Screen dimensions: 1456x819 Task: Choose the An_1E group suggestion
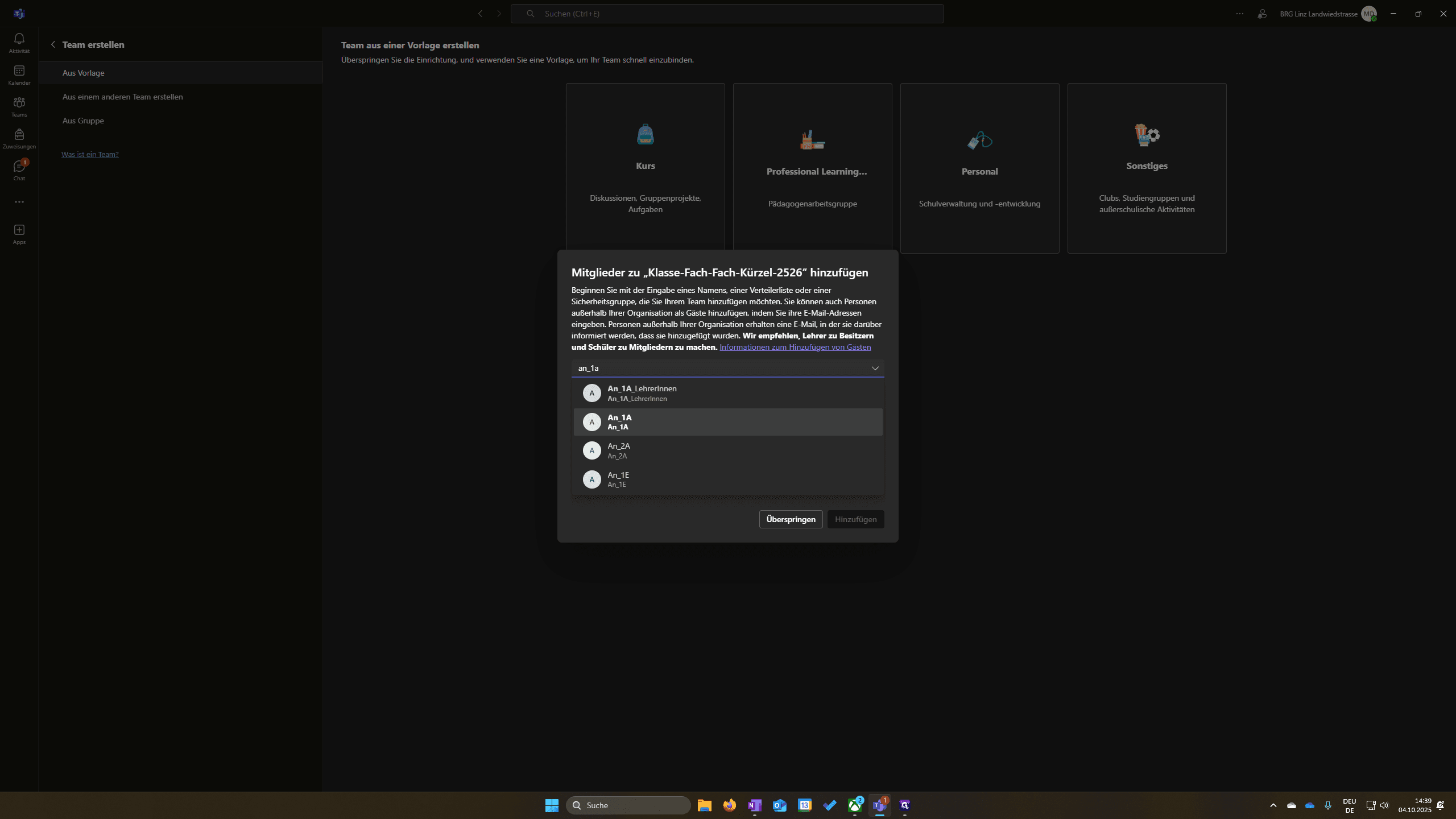tap(728, 479)
